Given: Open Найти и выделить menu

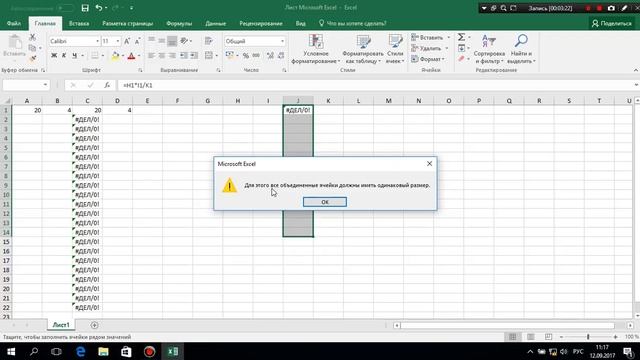Looking at the screenshot, I should tap(521, 49).
